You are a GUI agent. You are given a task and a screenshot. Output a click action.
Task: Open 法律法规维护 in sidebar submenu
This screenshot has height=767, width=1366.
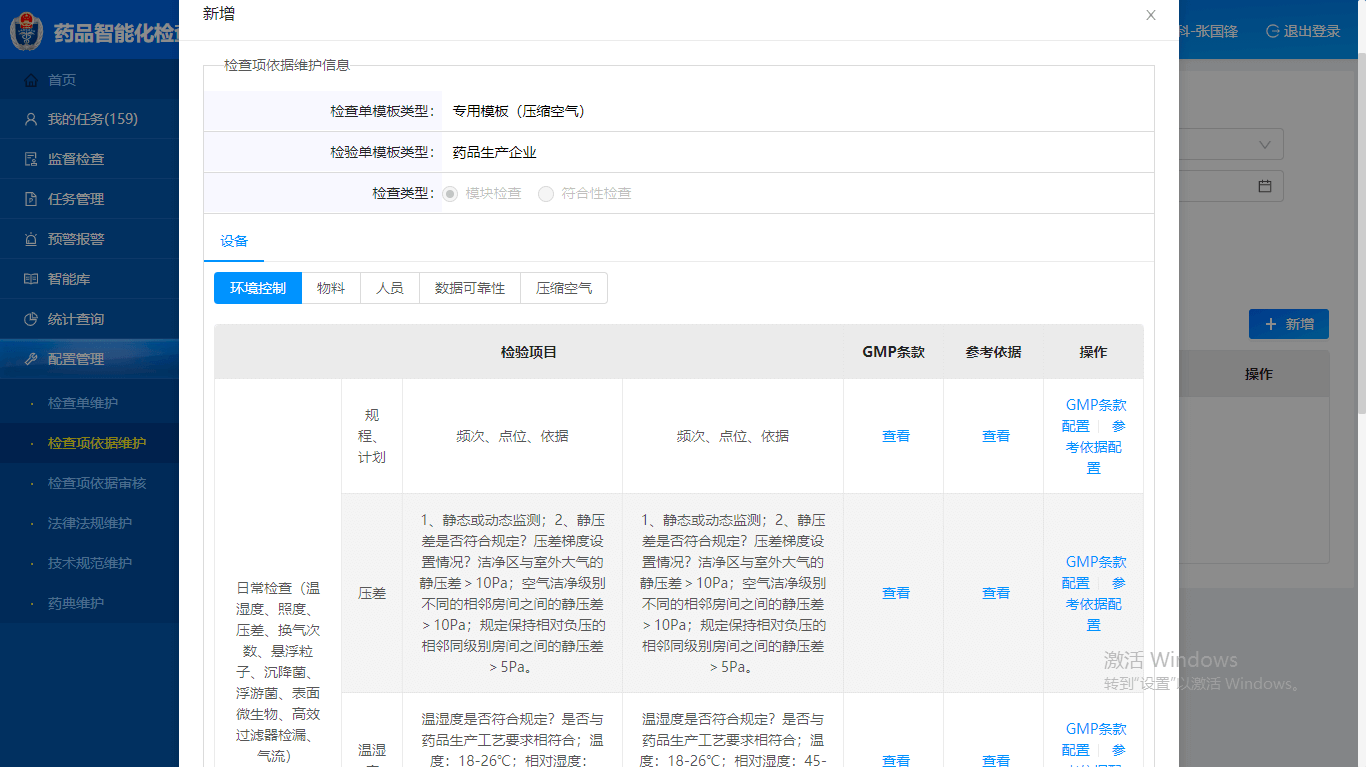(x=90, y=523)
